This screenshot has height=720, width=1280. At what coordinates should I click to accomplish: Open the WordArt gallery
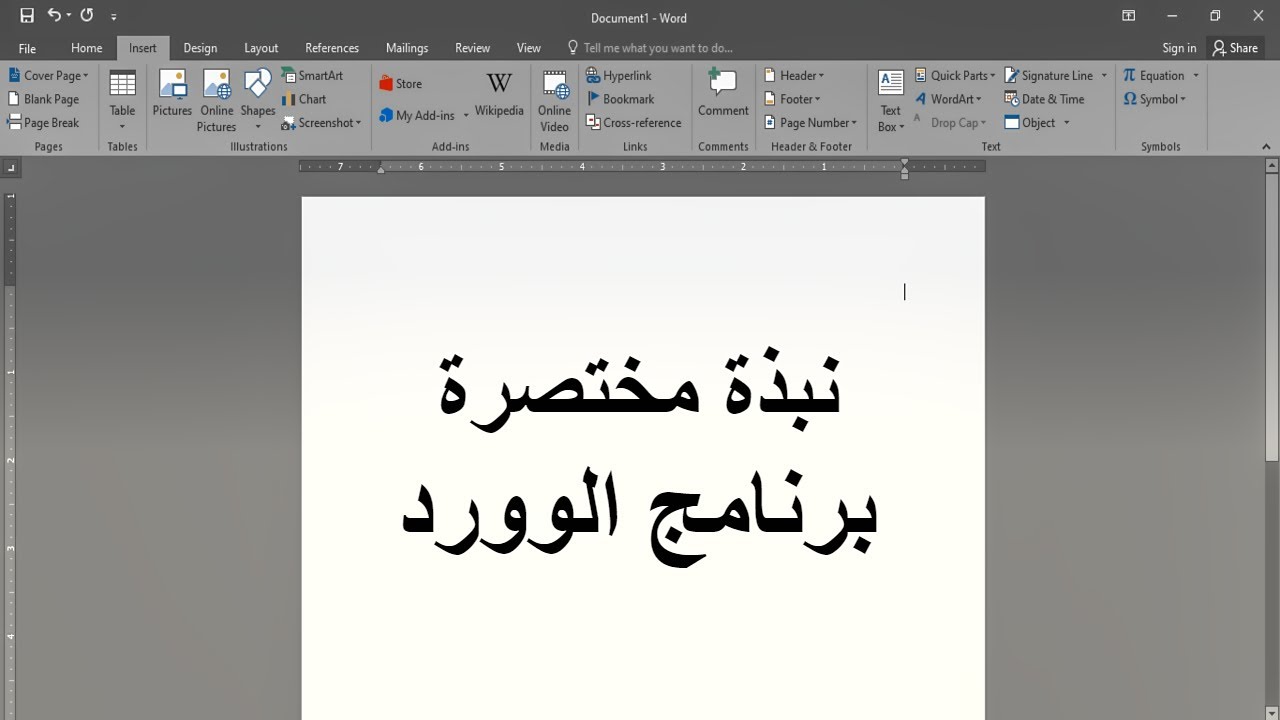point(948,99)
